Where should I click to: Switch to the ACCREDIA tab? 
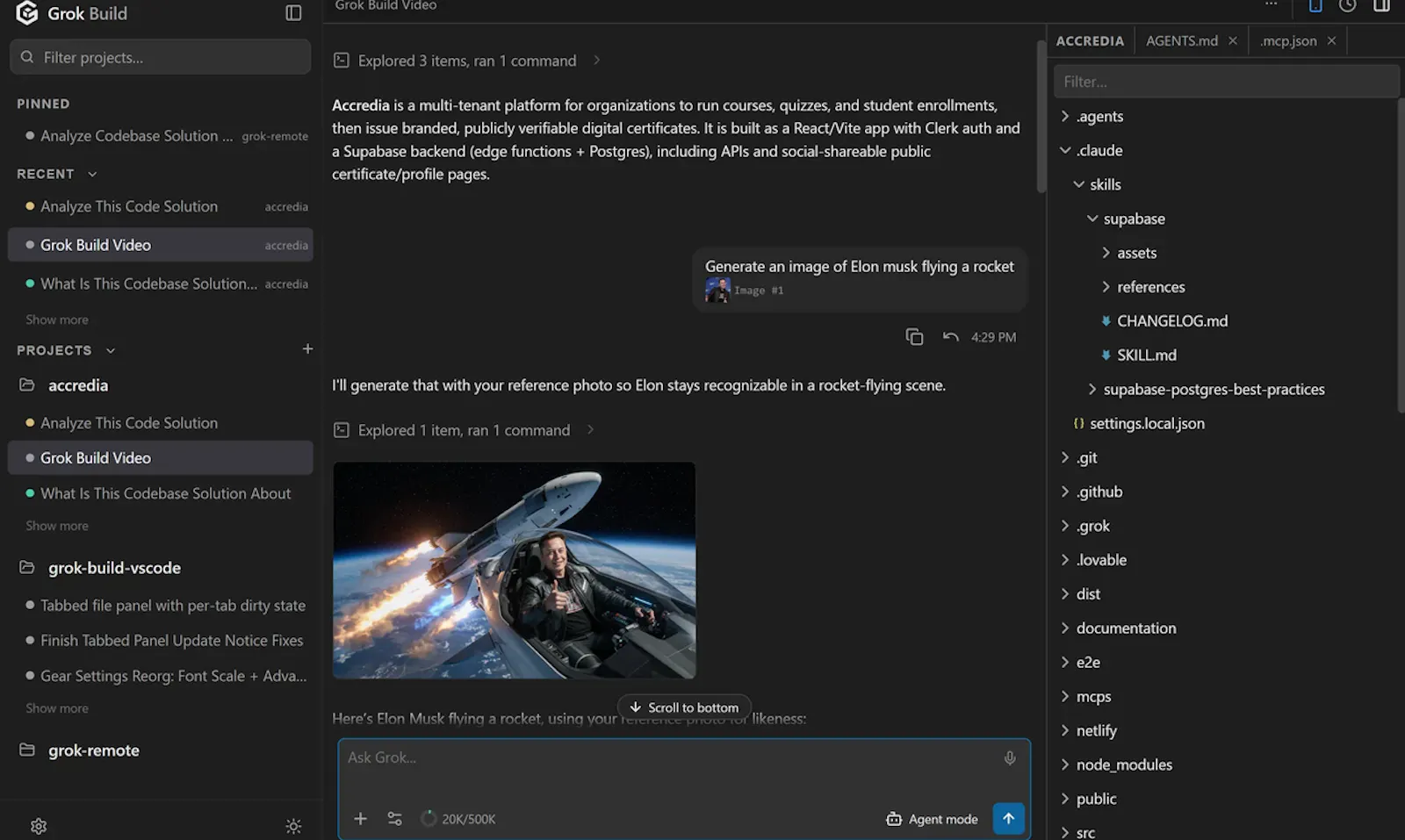[x=1090, y=41]
